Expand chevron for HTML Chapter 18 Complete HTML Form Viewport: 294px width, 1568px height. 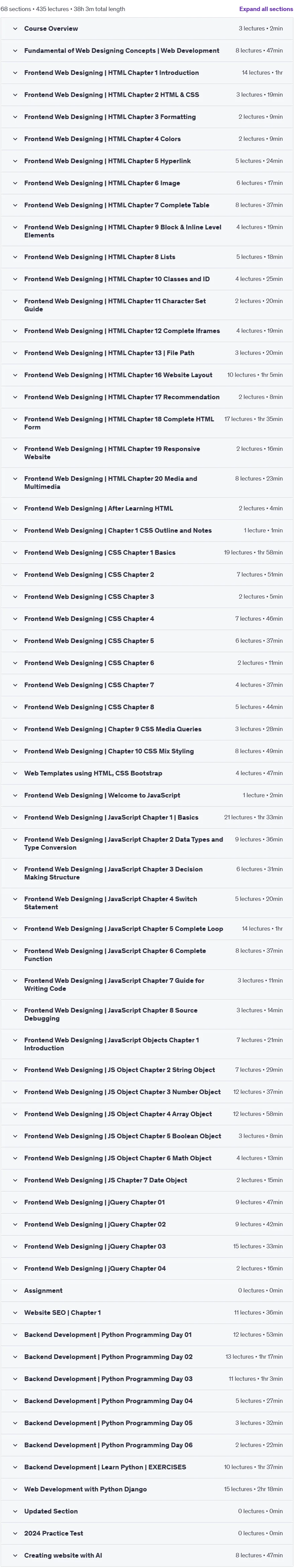click(x=15, y=419)
